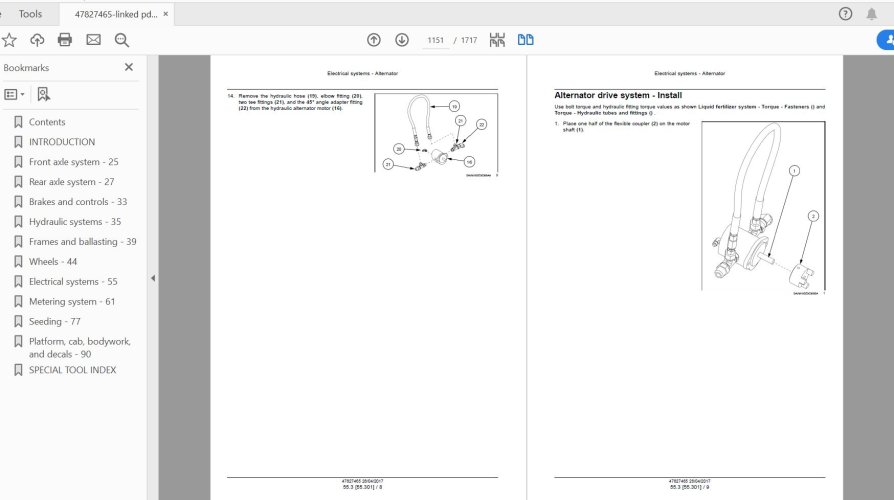Navigate to Seeding - 77 bookmark

click(x=55, y=322)
